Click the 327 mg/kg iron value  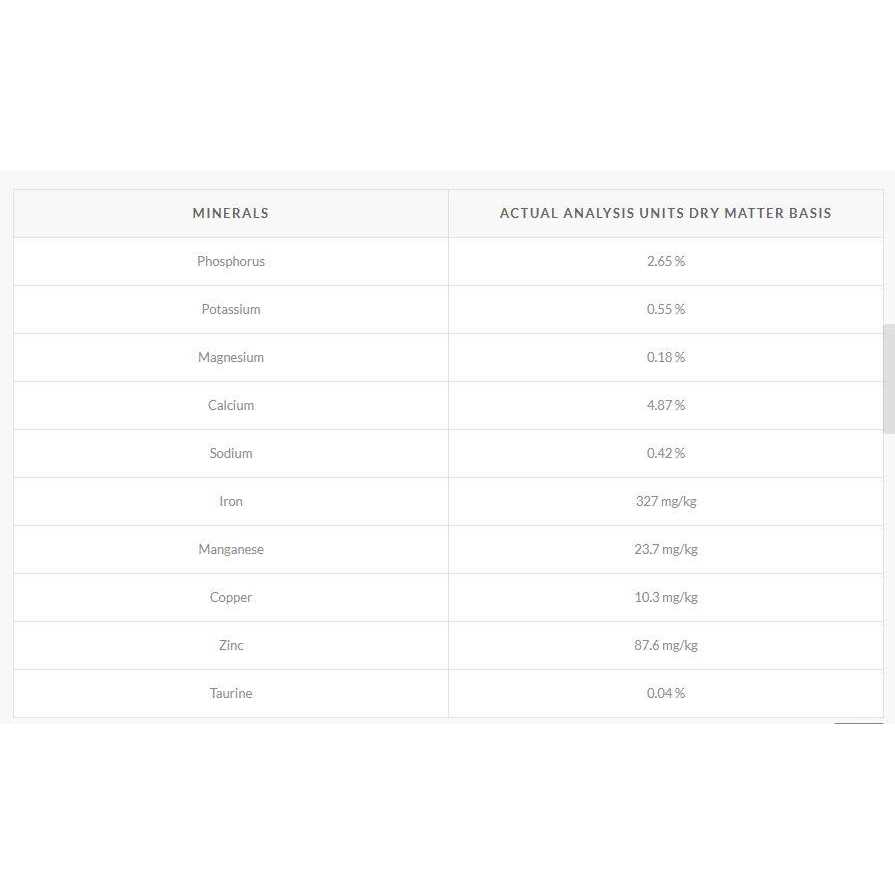pos(666,501)
